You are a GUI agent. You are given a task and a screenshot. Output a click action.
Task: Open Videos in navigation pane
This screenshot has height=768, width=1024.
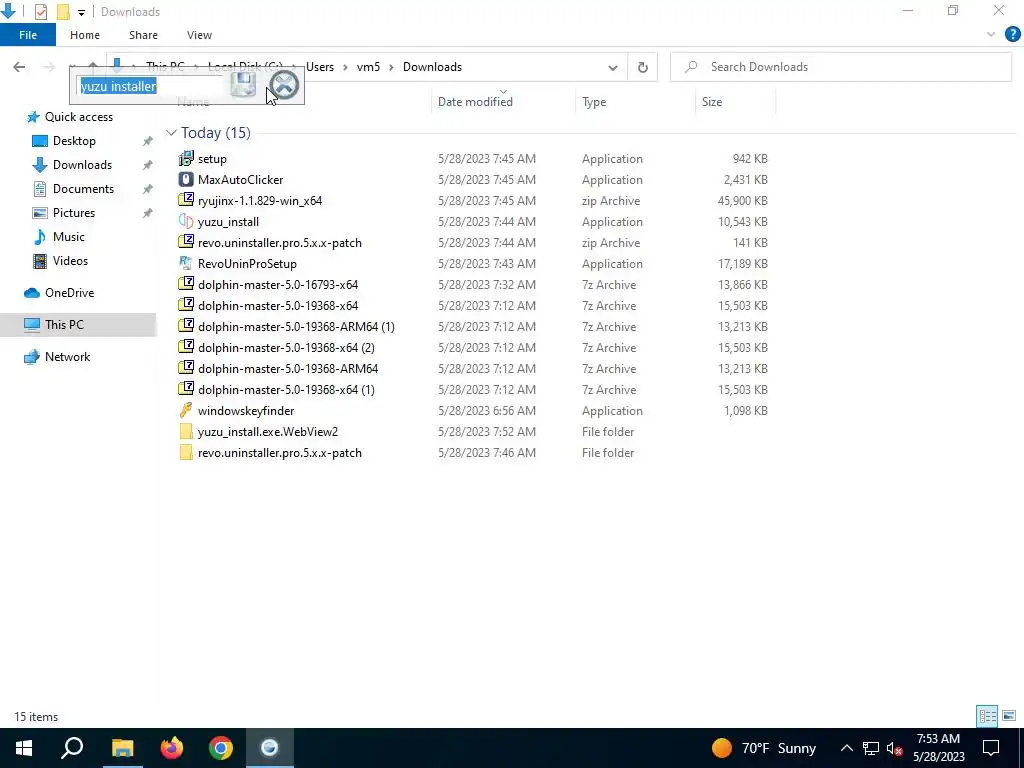(70, 261)
